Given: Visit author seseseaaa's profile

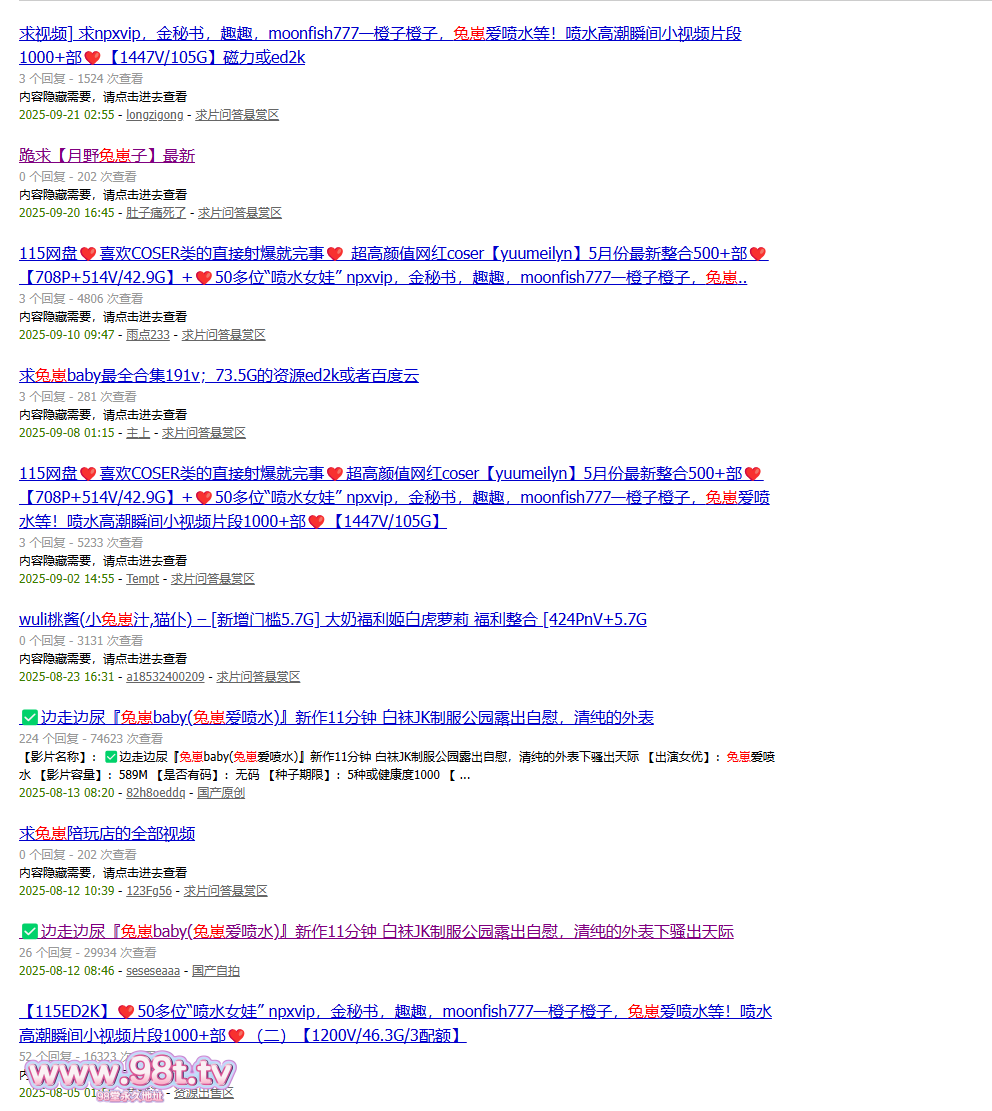Looking at the screenshot, I should pos(153,971).
